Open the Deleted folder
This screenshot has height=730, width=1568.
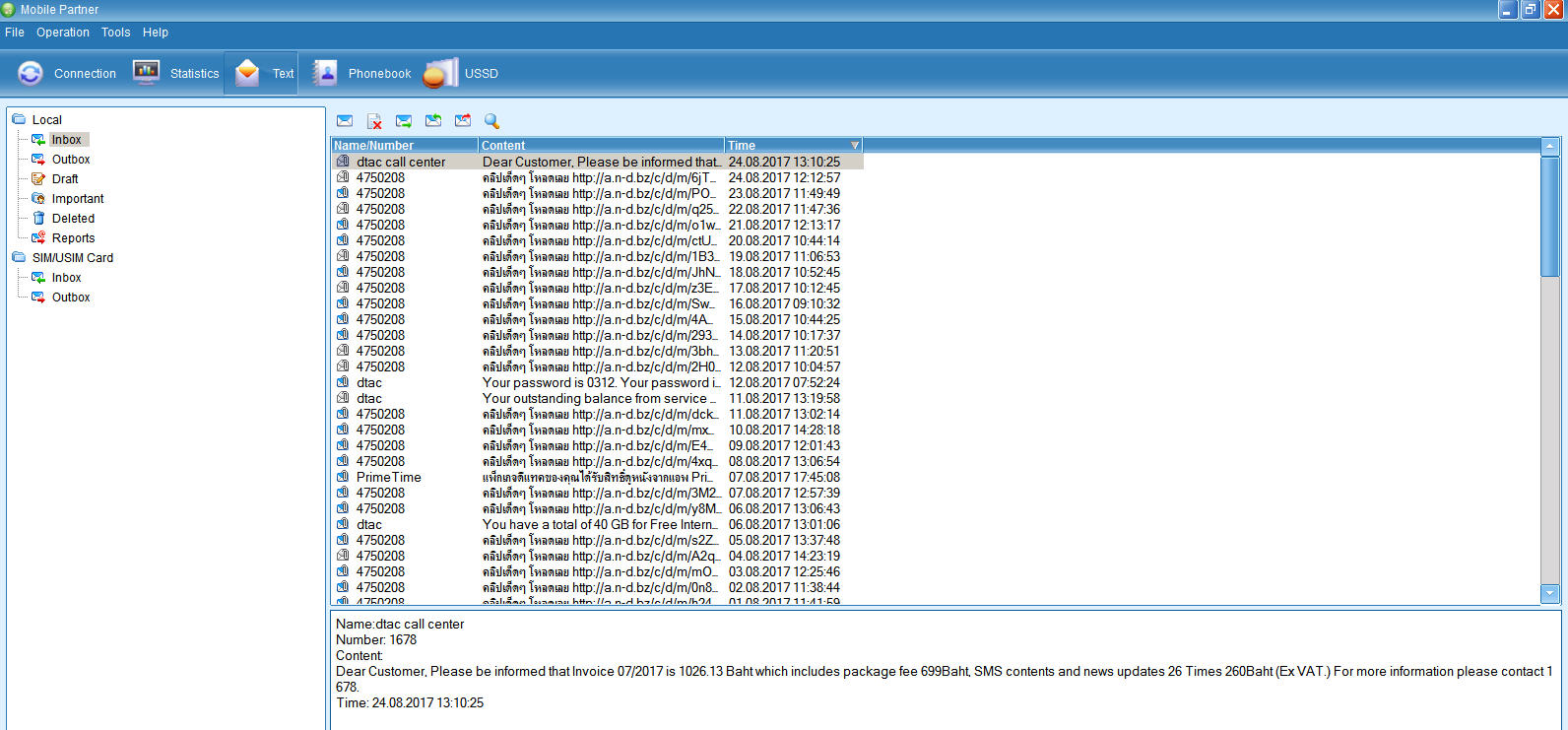(x=74, y=219)
